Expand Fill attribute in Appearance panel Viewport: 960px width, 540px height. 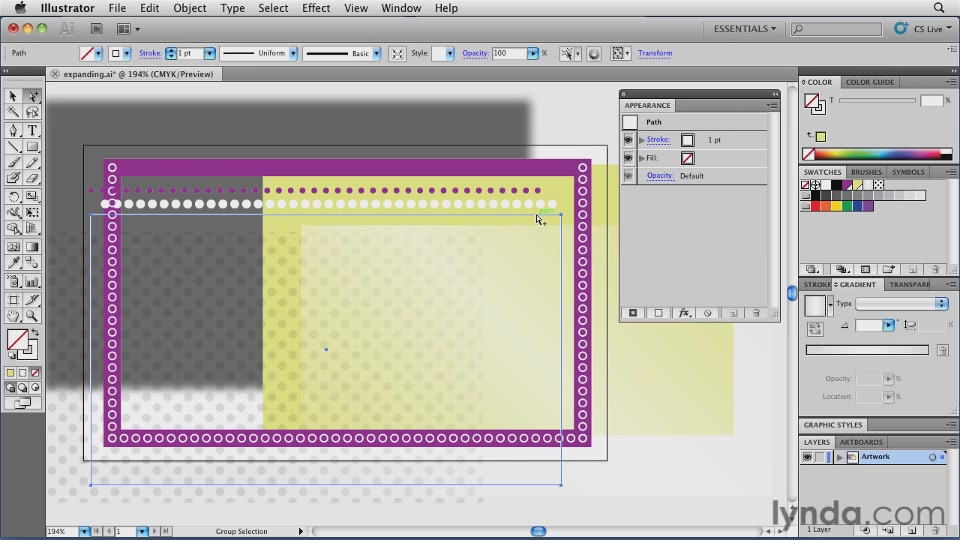click(642, 158)
